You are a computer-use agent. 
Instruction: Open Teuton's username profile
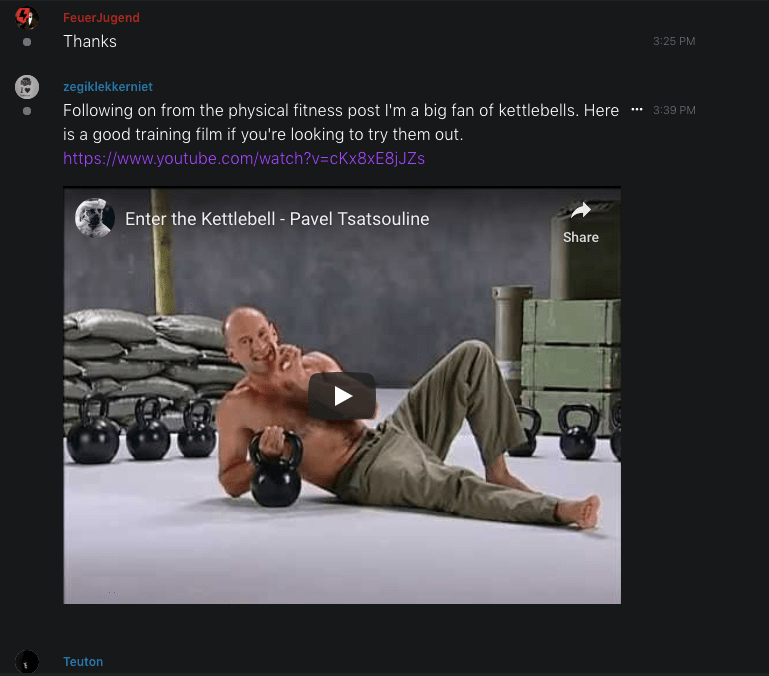coord(83,662)
